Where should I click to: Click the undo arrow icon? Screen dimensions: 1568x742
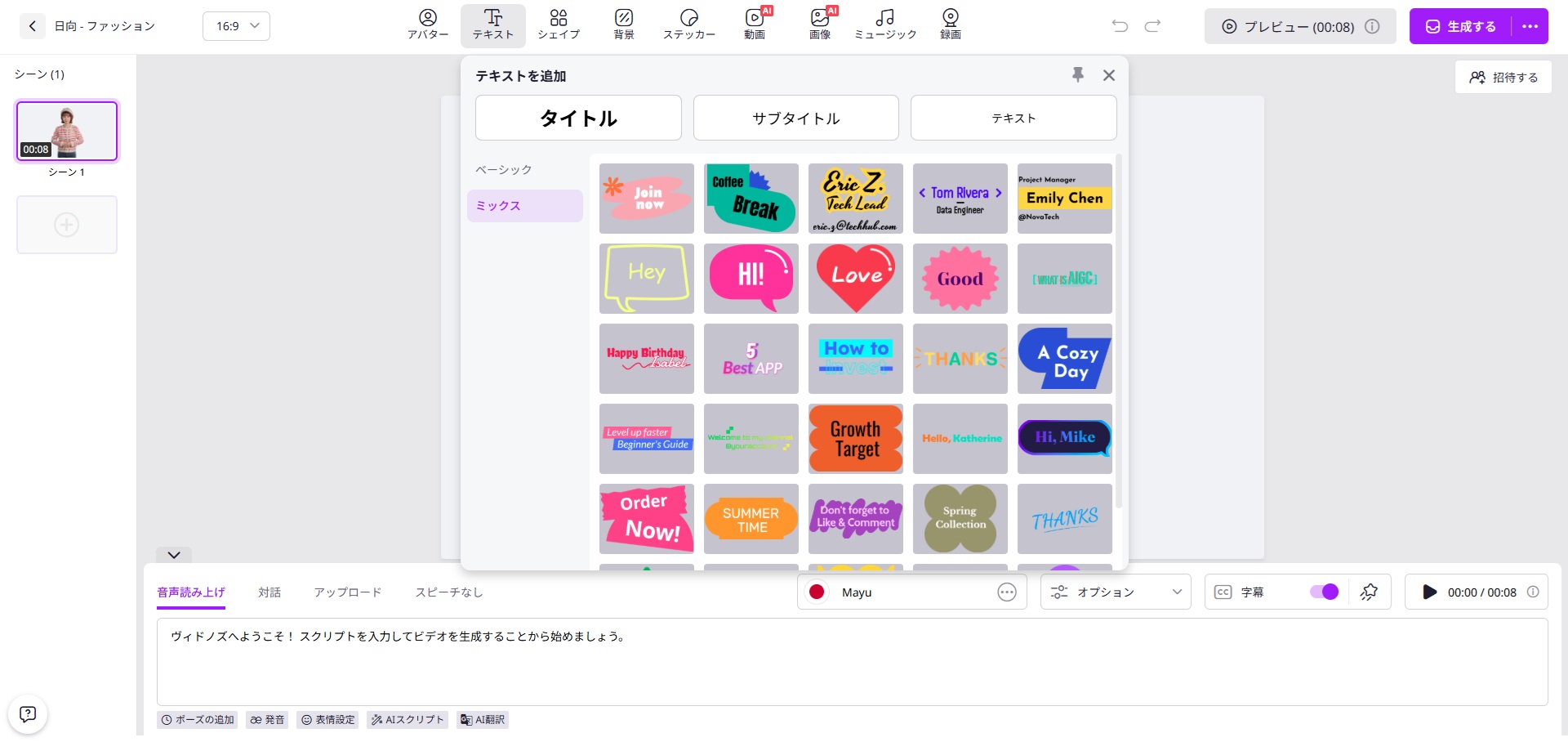coord(1120,26)
